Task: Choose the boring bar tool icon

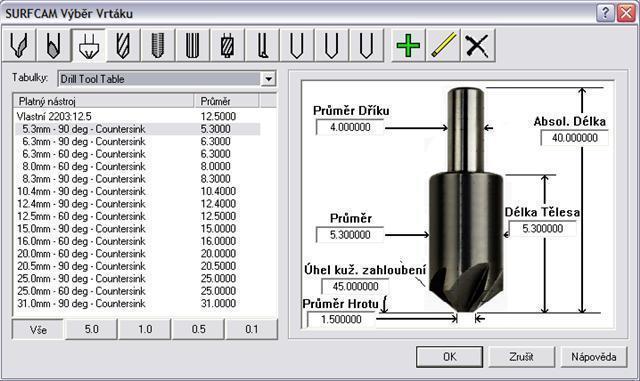Action: (x=262, y=45)
